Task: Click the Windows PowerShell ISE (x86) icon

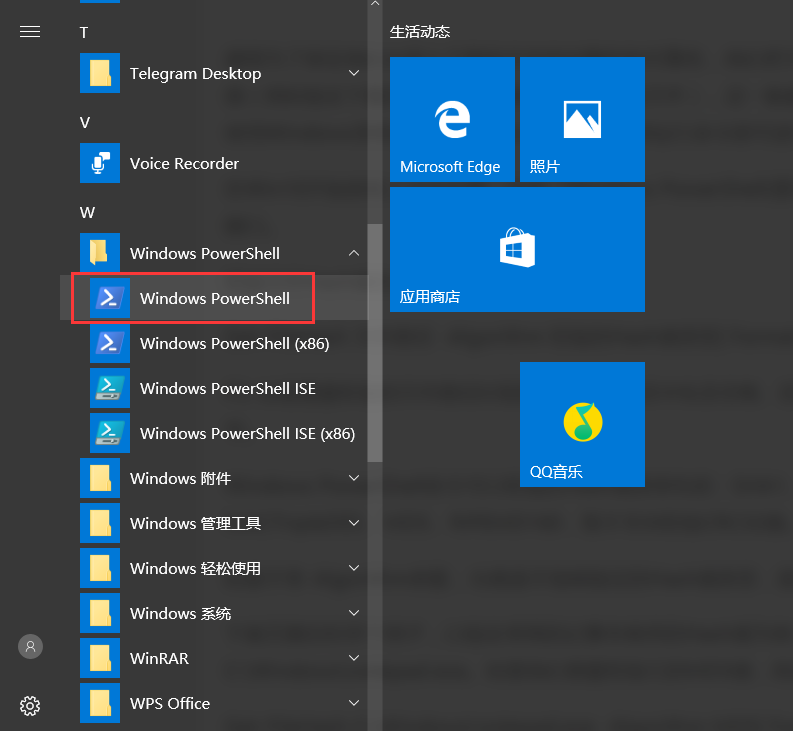Action: [110, 433]
